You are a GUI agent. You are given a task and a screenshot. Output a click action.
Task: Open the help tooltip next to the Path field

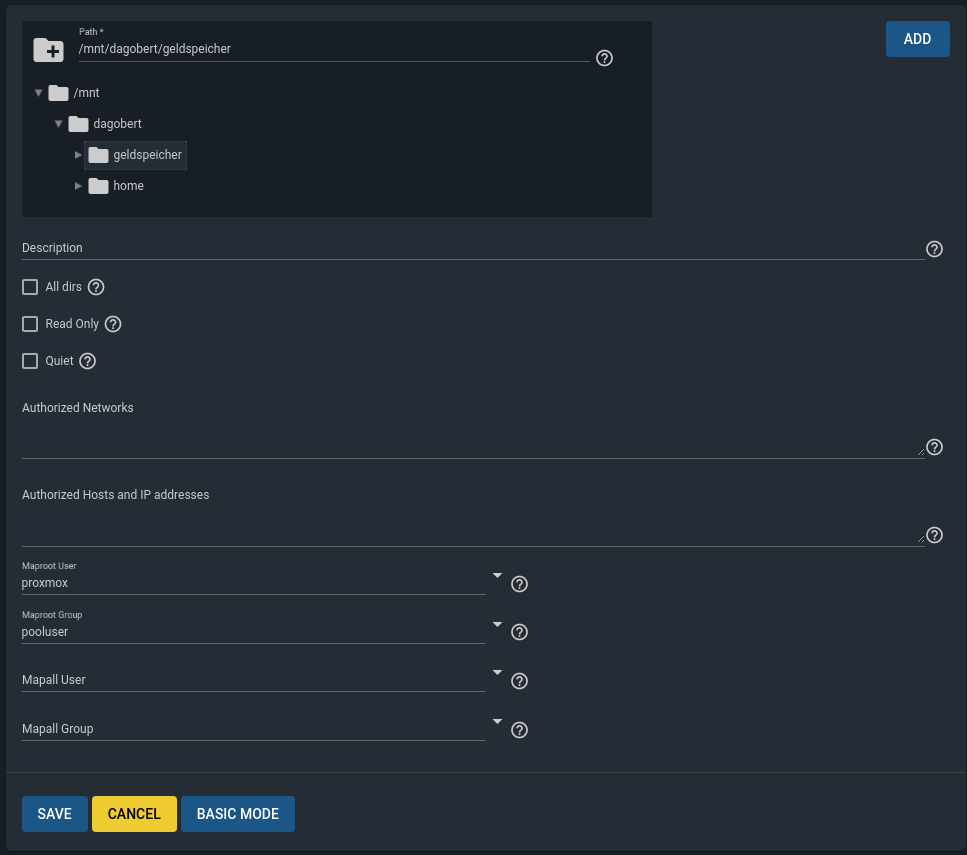(x=604, y=58)
